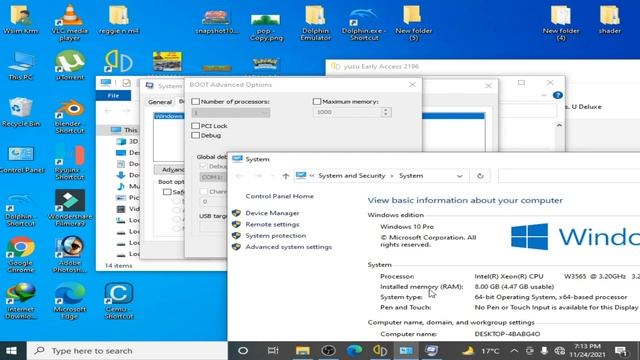Open Control Panel desktop icon
640x360 pixels.
[21, 160]
